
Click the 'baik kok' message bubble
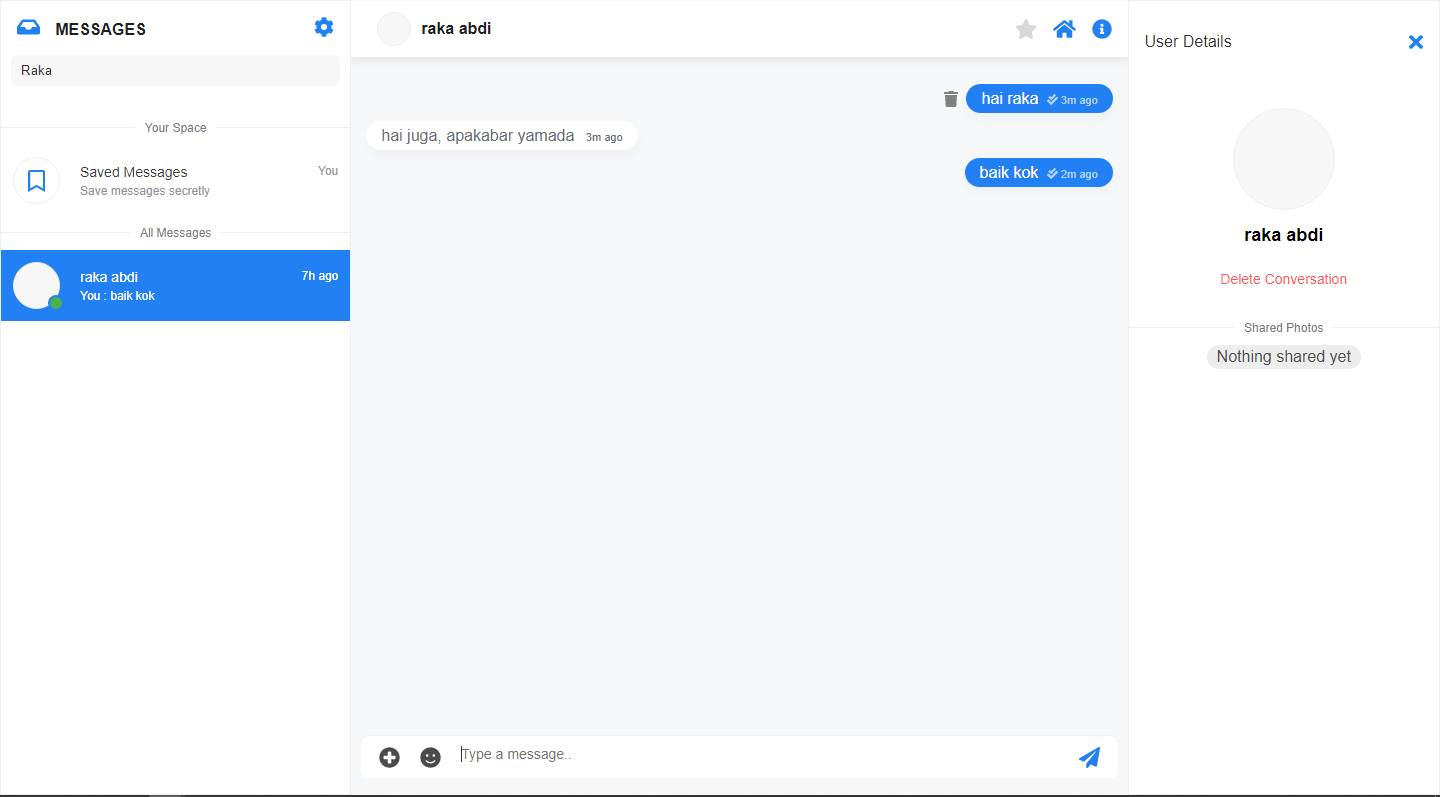click(1039, 173)
